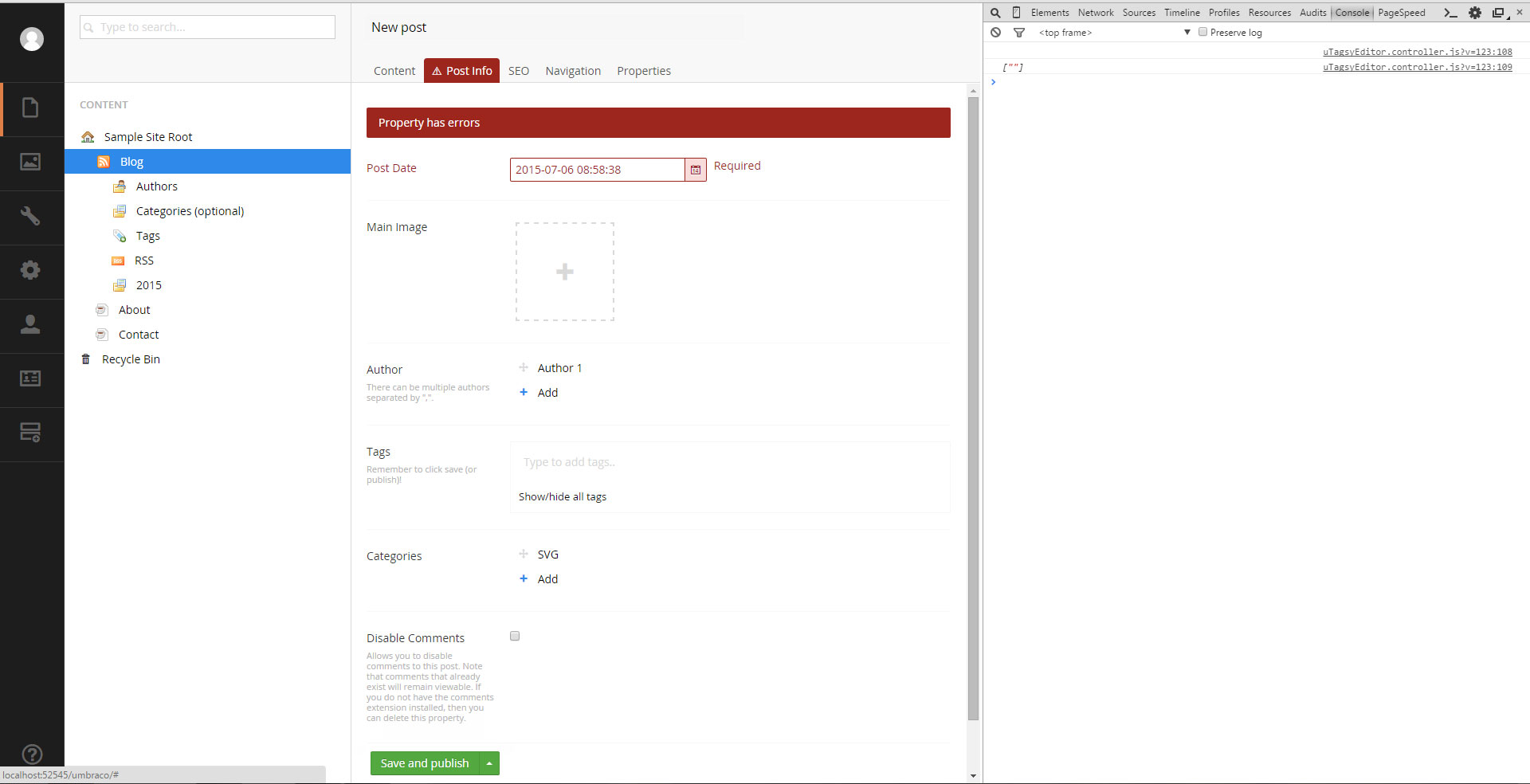This screenshot has width=1530, height=784.
Task: Select the 2015 tree node
Action: click(x=148, y=285)
